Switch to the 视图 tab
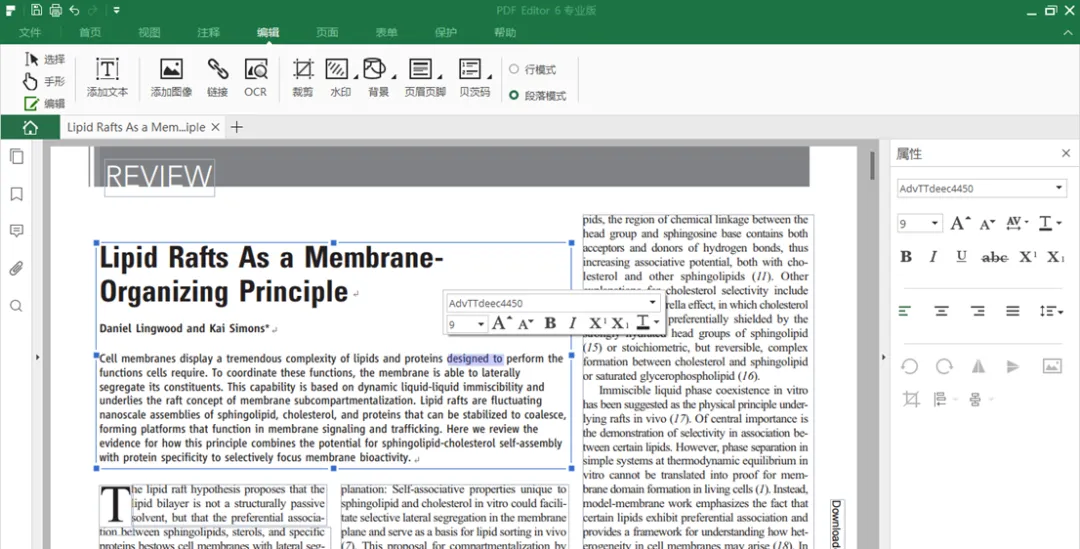This screenshot has height=549, width=1080. click(149, 32)
